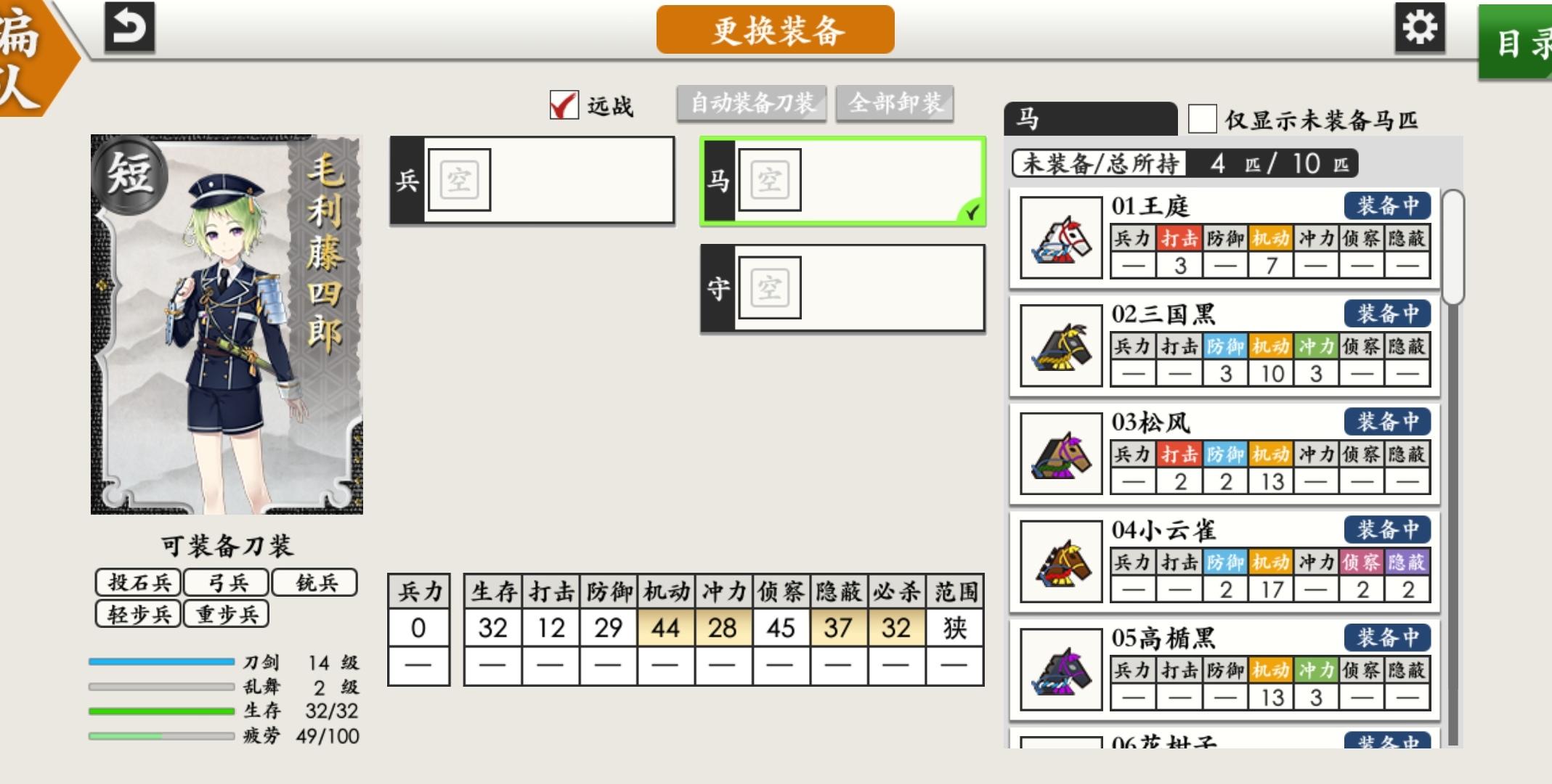Click the back arrow icon
The height and width of the screenshot is (784, 1552).
click(x=129, y=28)
